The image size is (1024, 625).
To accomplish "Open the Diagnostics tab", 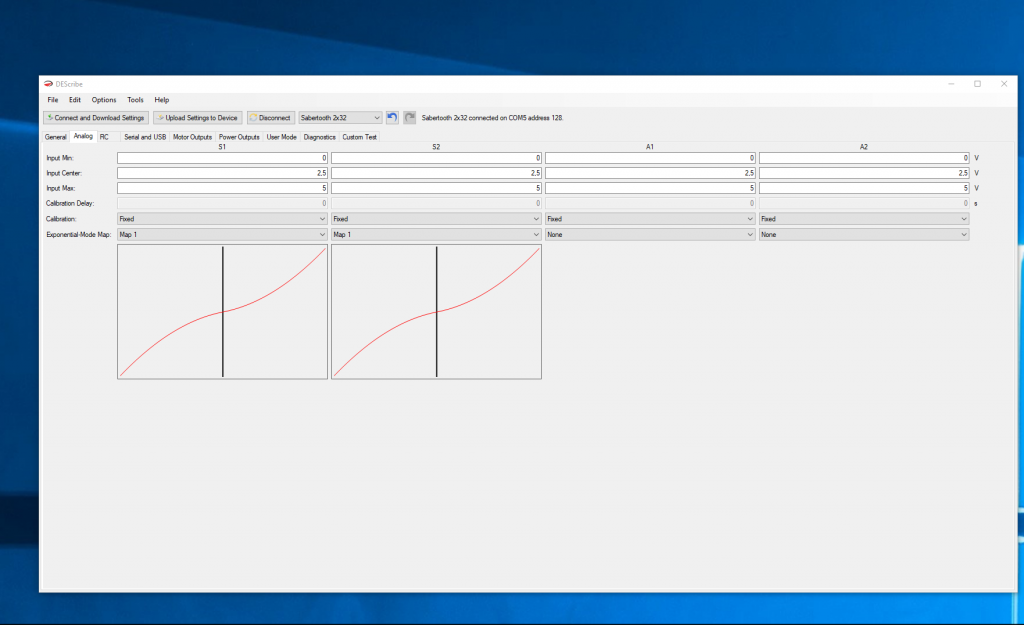I will click(319, 137).
